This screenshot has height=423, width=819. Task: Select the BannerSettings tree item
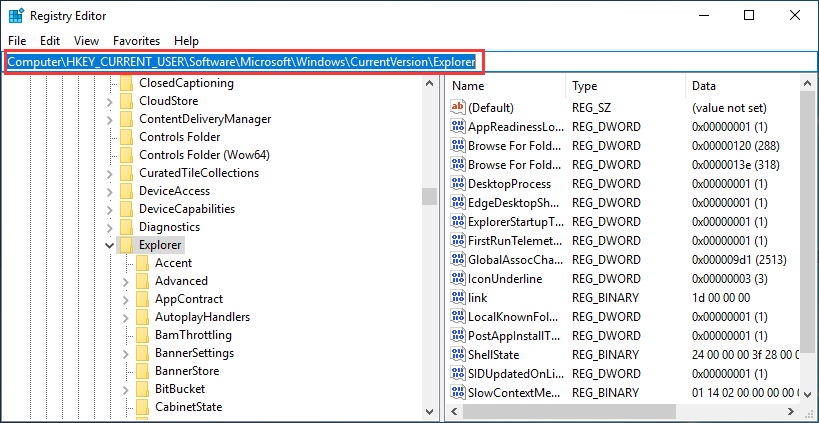[x=194, y=353]
